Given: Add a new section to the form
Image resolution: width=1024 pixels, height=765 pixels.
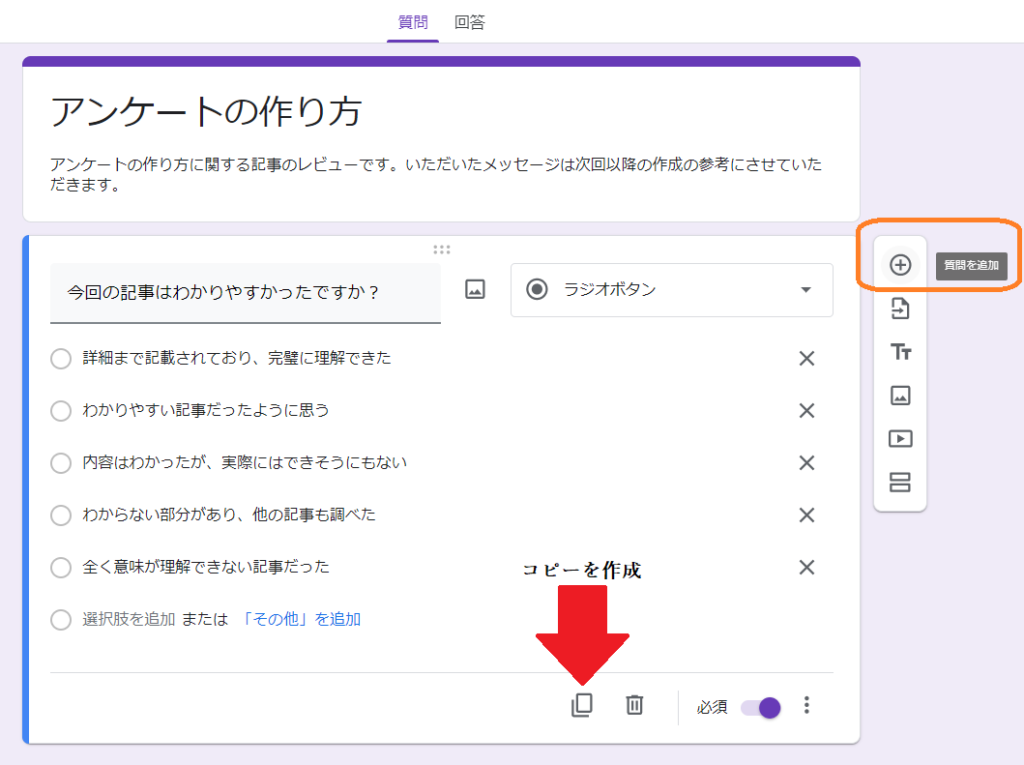Looking at the screenshot, I should [899, 482].
